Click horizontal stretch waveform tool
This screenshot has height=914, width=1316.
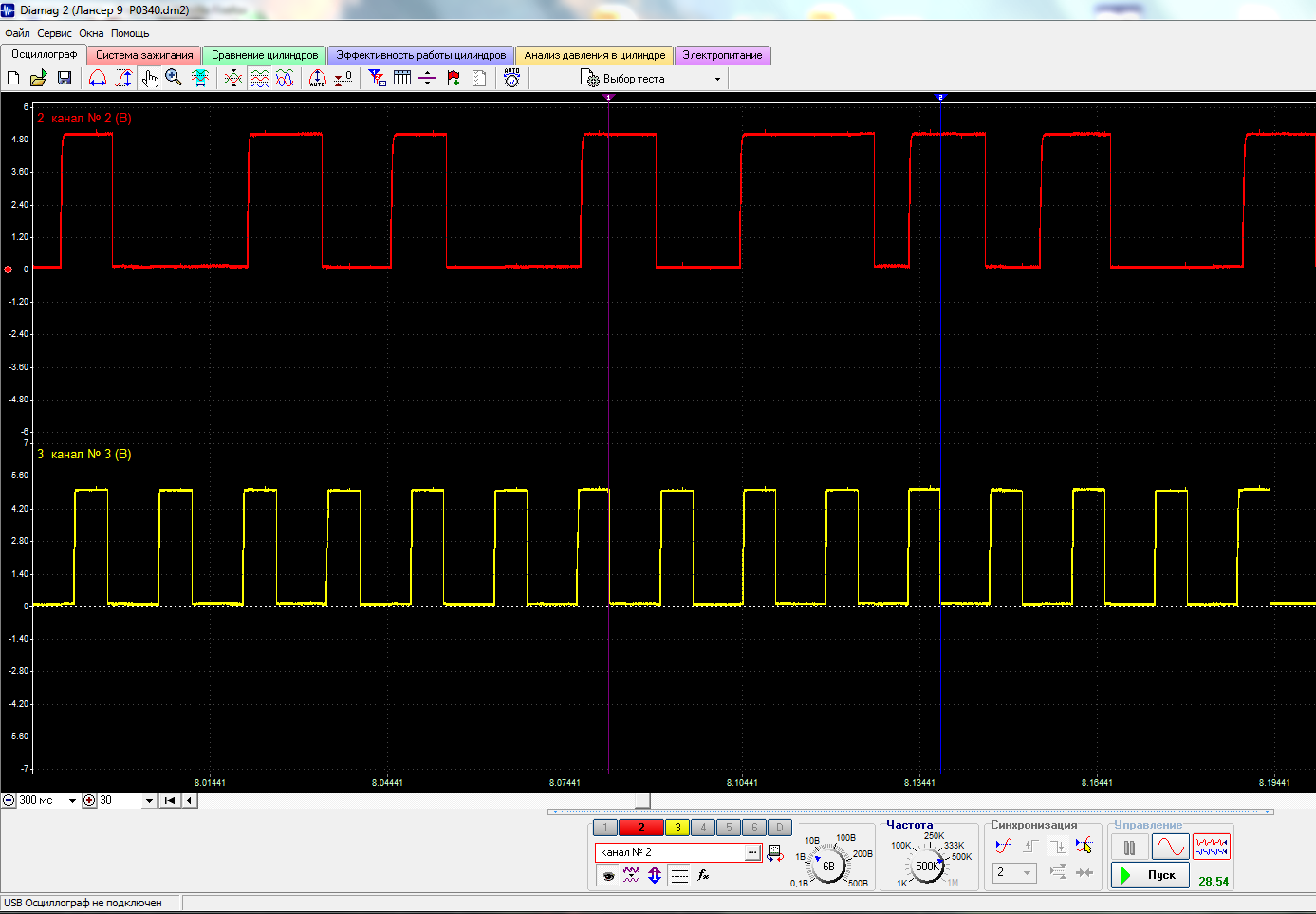98,78
